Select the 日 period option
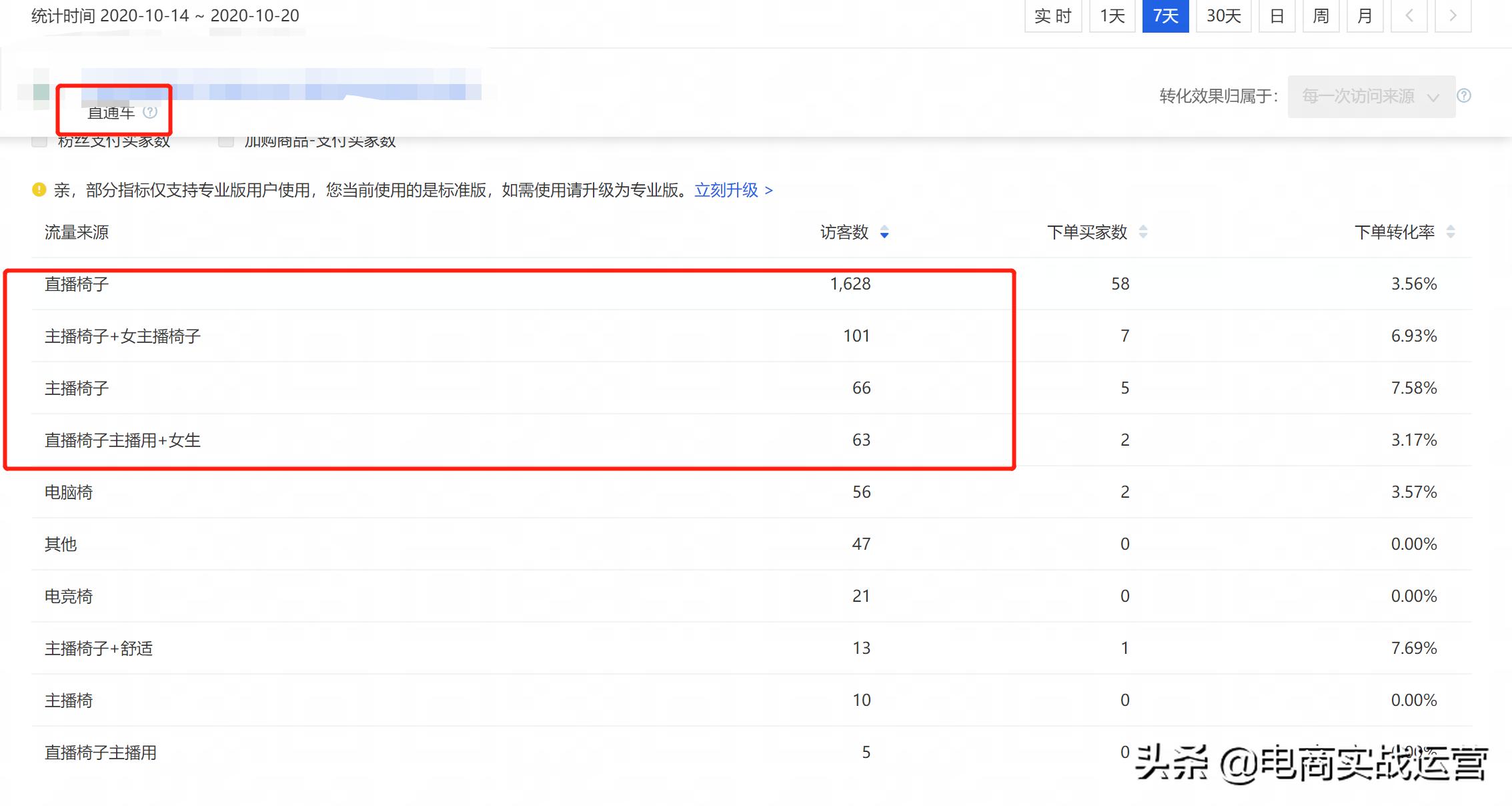The image size is (1512, 806). (x=1277, y=15)
